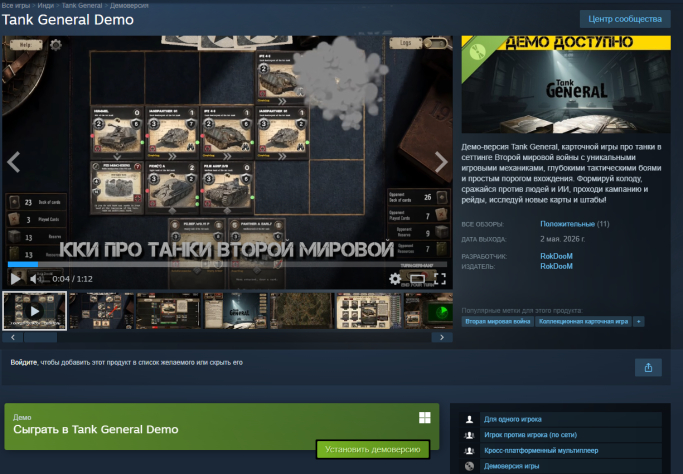Screen dimensions: 683x474
Task: Click the plus button to add tags
Action: [639, 322]
